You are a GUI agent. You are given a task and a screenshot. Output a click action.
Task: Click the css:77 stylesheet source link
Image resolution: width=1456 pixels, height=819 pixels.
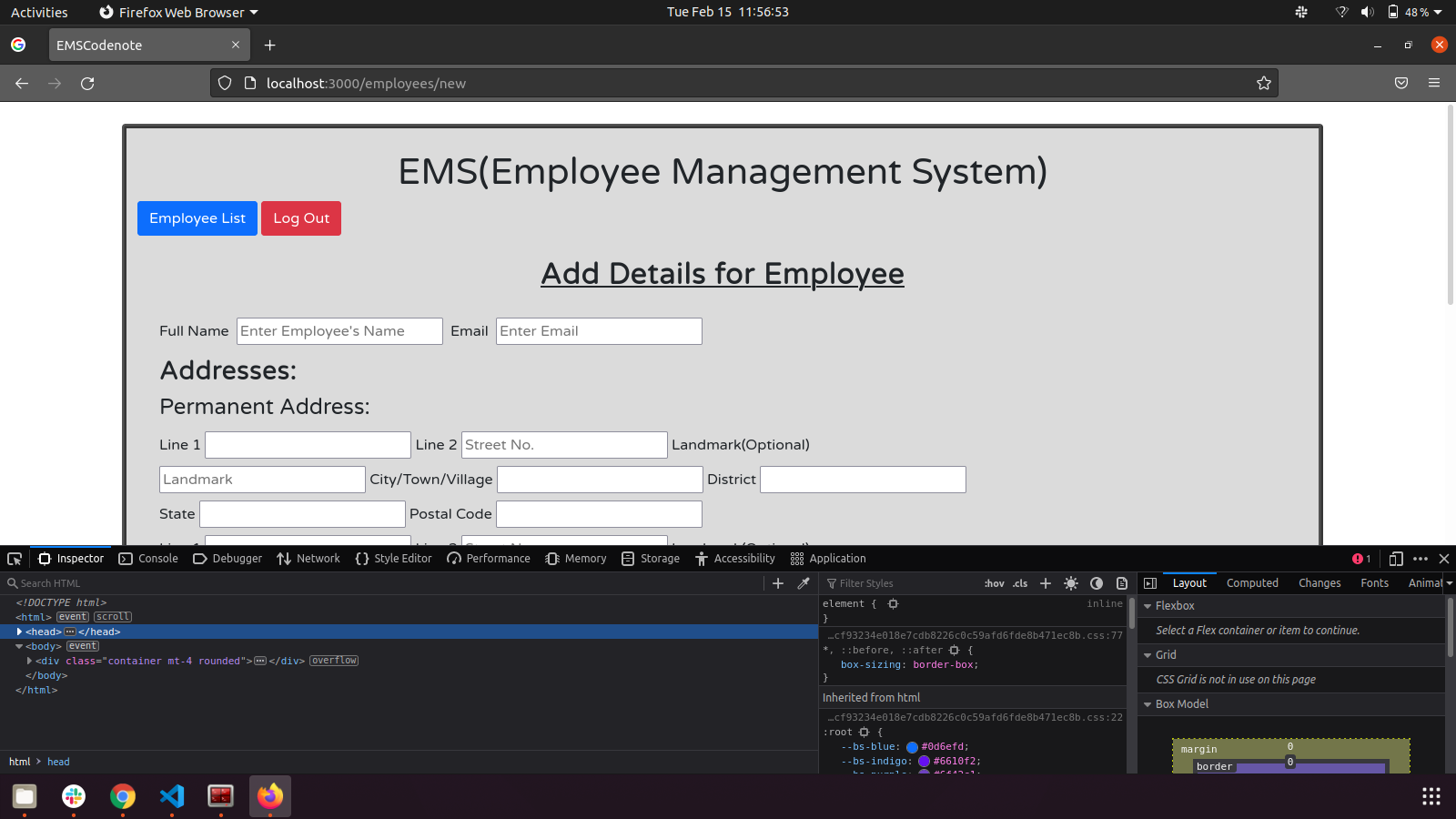tap(975, 636)
